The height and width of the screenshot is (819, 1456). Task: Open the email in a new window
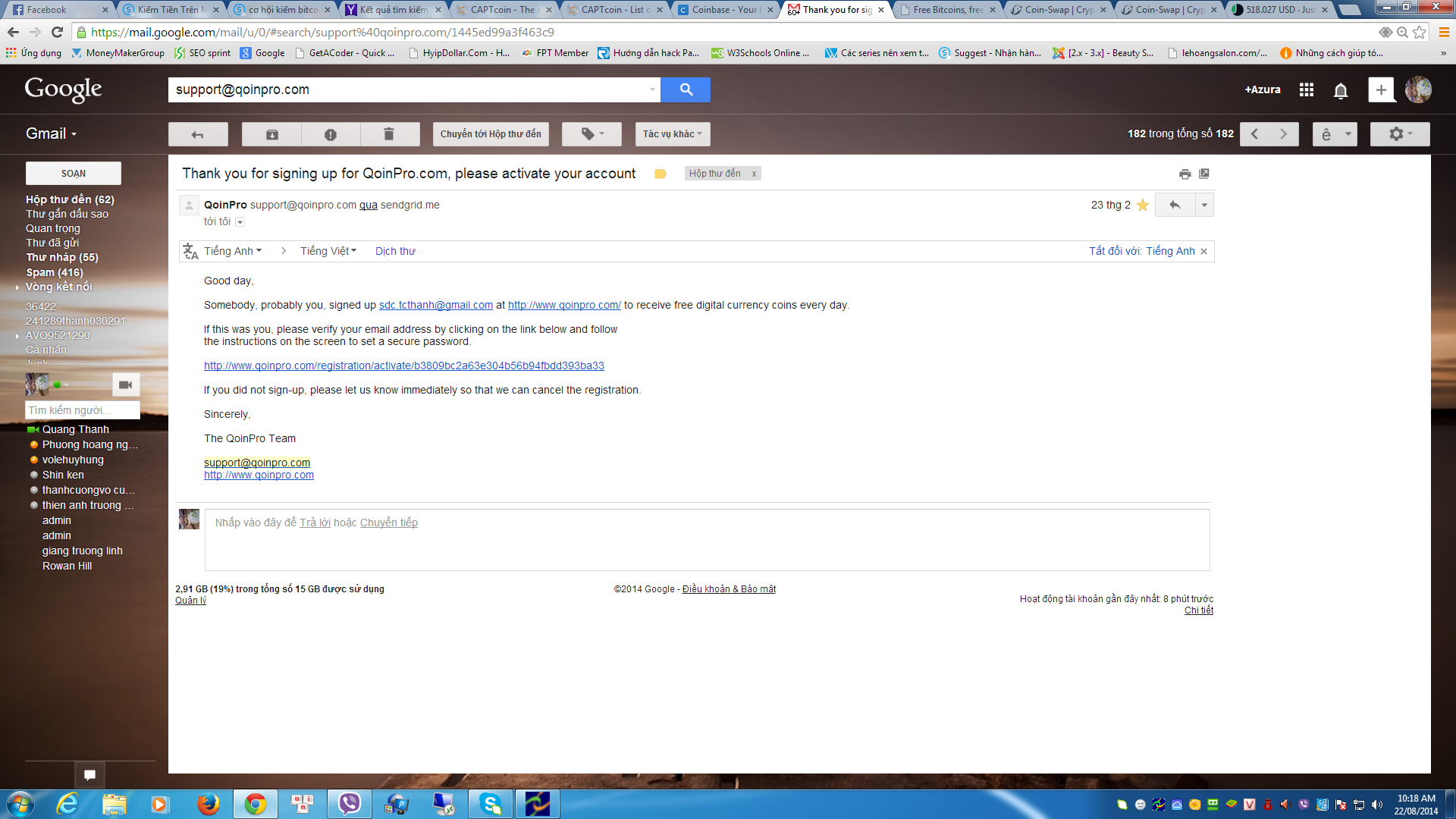coord(1205,174)
